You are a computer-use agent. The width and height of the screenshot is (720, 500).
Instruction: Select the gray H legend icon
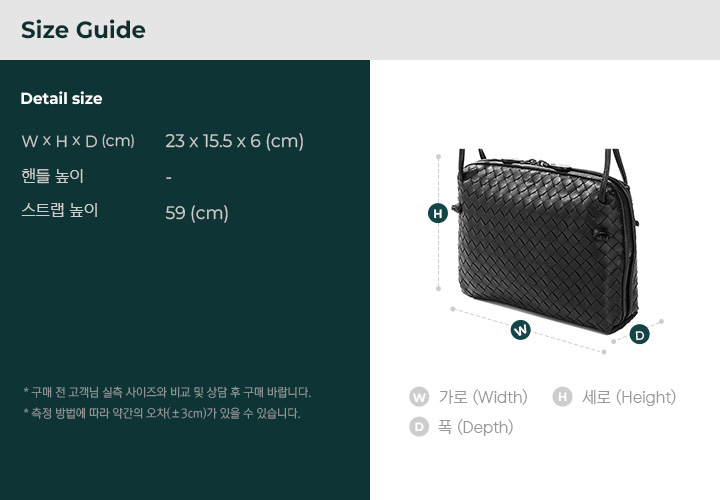[x=562, y=397]
